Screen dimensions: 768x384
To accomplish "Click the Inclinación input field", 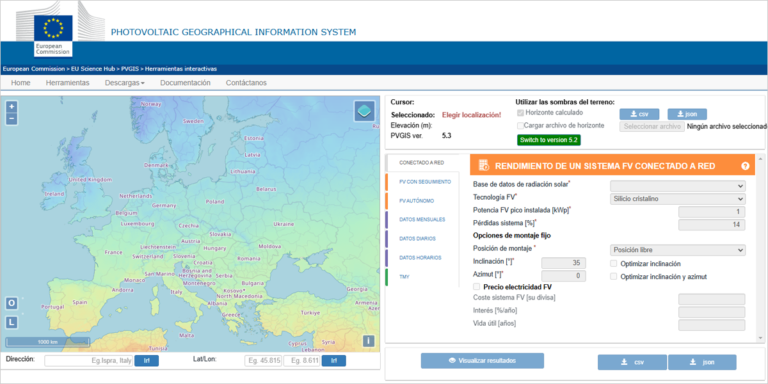I will point(563,263).
